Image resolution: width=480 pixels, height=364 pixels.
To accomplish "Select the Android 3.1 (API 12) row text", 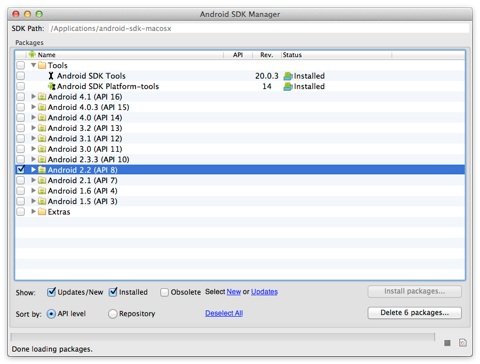I will [x=85, y=139].
